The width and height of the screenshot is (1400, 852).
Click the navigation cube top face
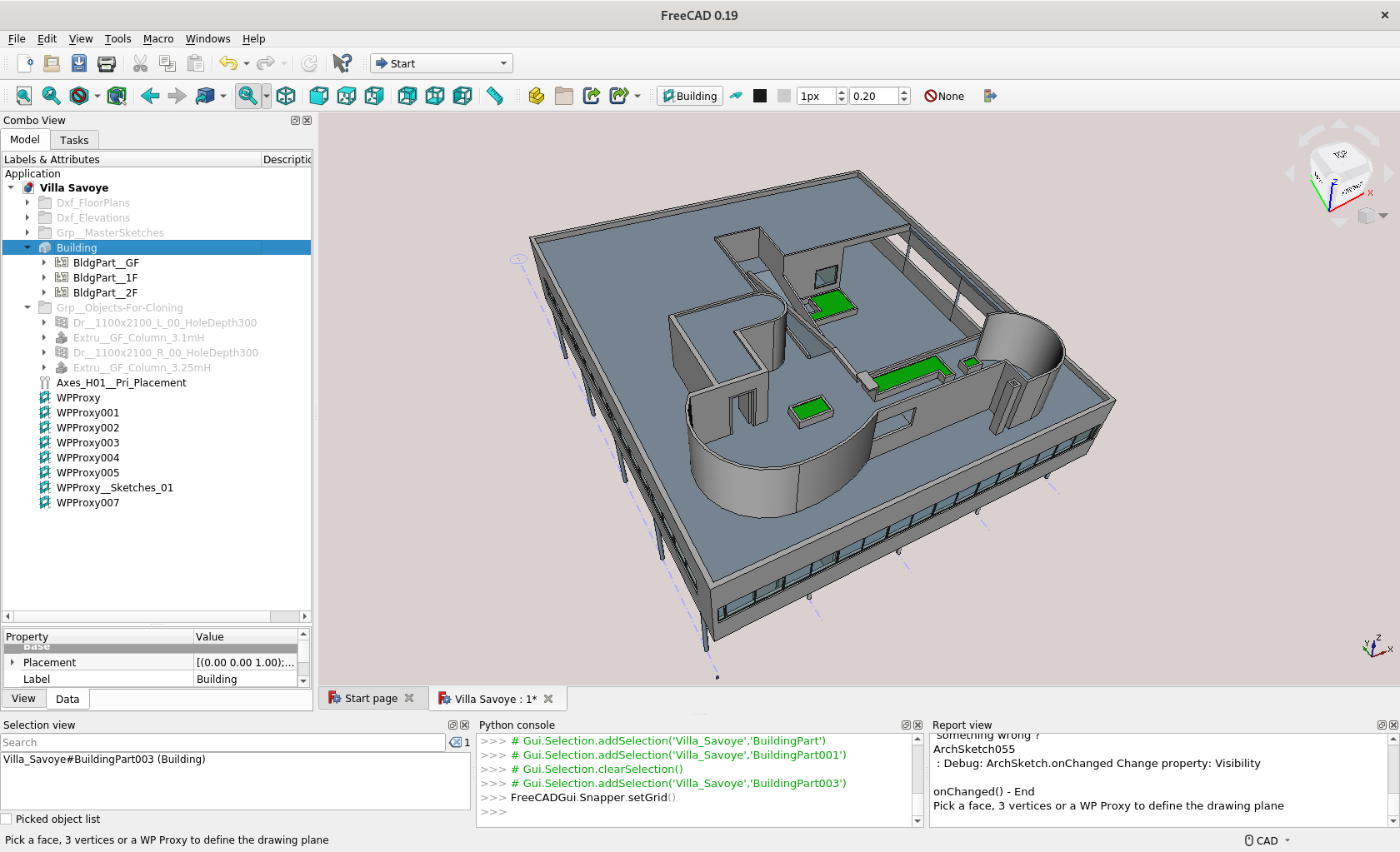(x=1339, y=155)
